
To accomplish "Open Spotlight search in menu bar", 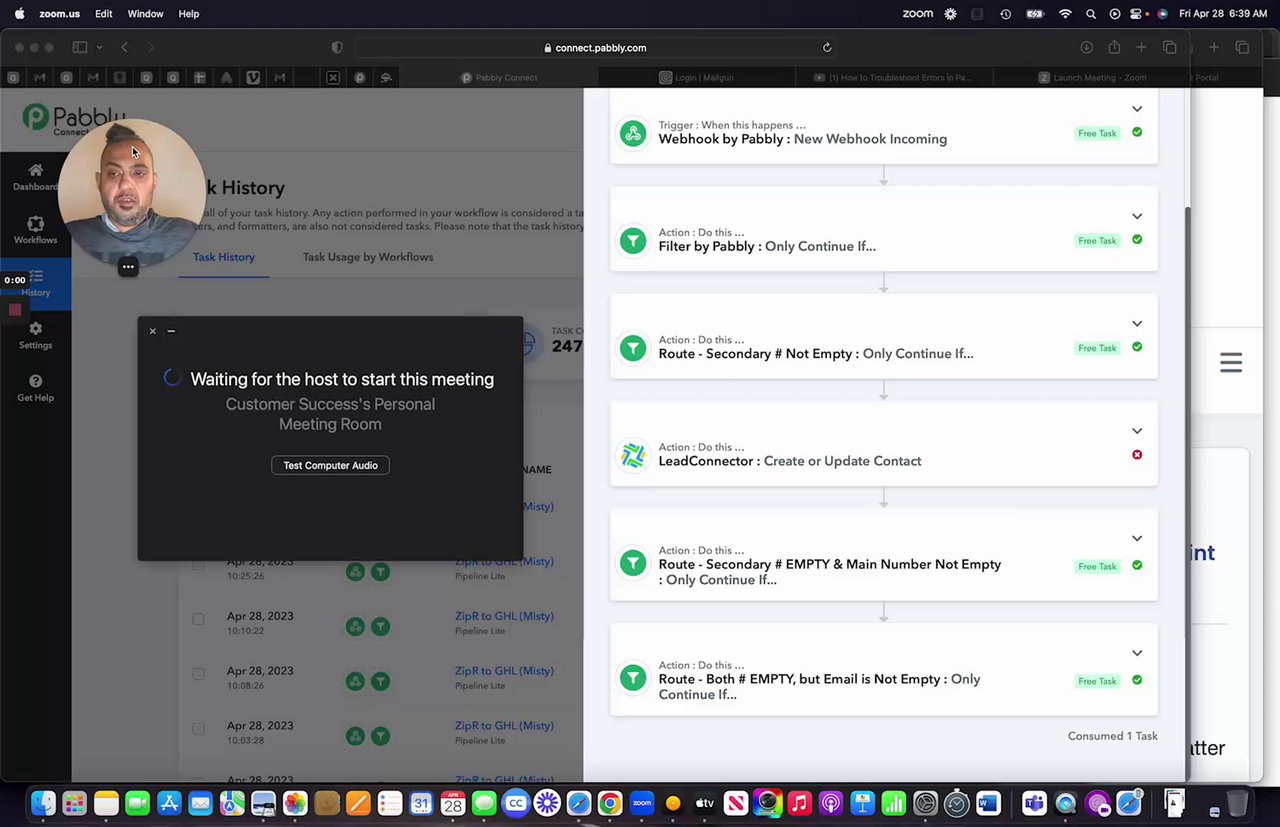I will (x=1090, y=14).
